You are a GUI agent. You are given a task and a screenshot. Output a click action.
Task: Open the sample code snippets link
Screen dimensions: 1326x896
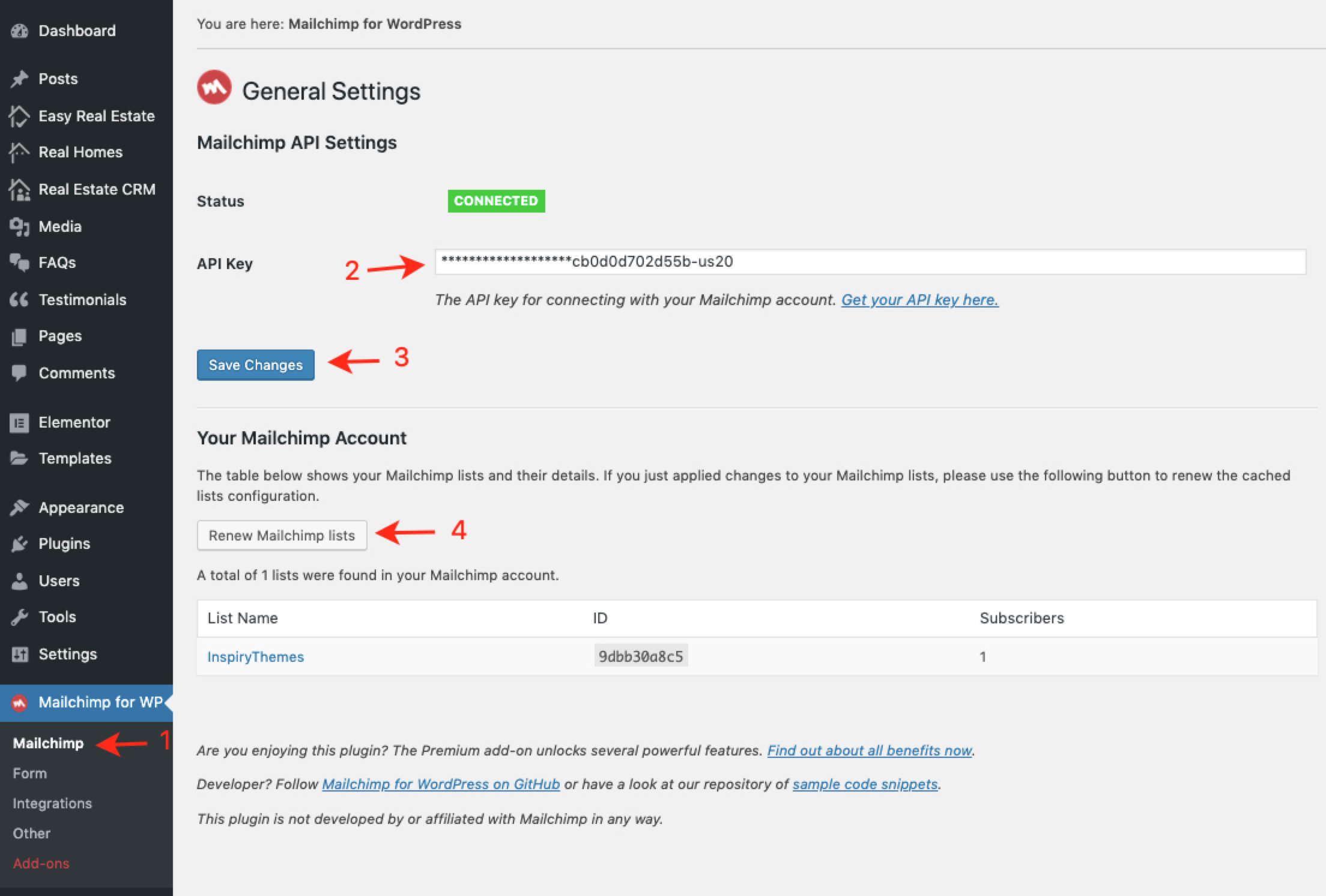click(865, 784)
